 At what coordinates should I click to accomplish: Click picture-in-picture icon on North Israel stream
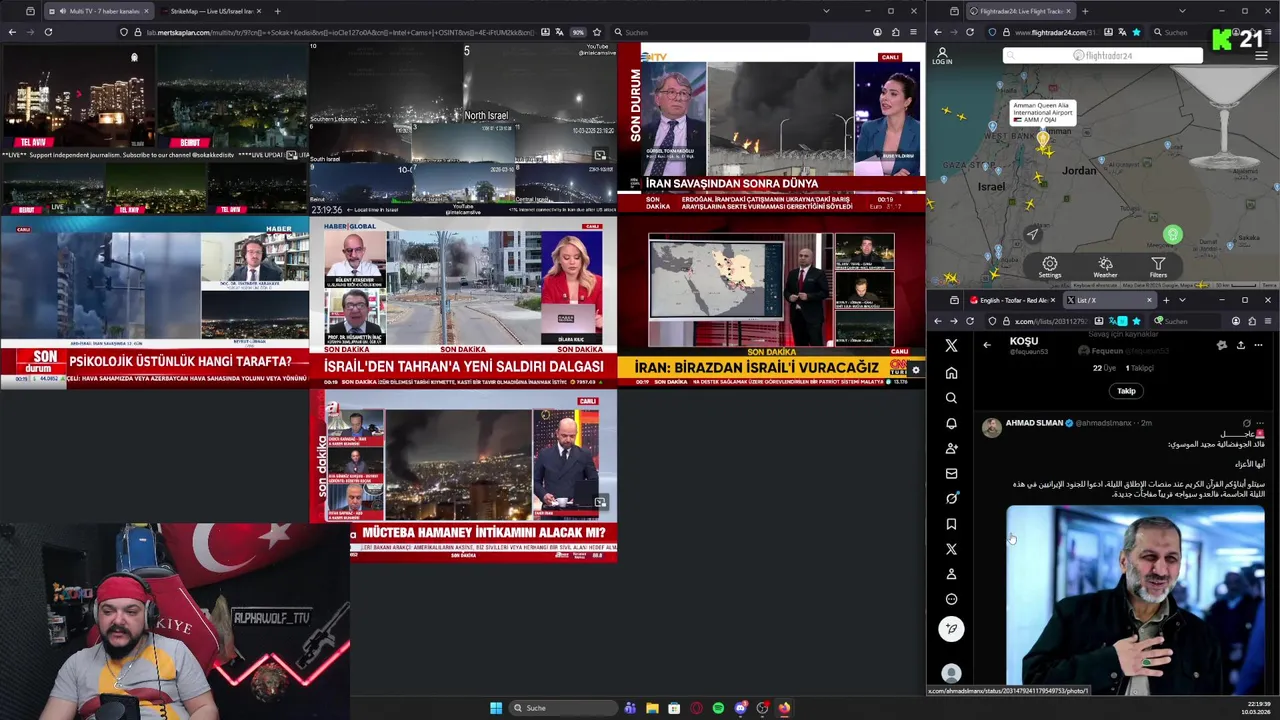[x=600, y=155]
